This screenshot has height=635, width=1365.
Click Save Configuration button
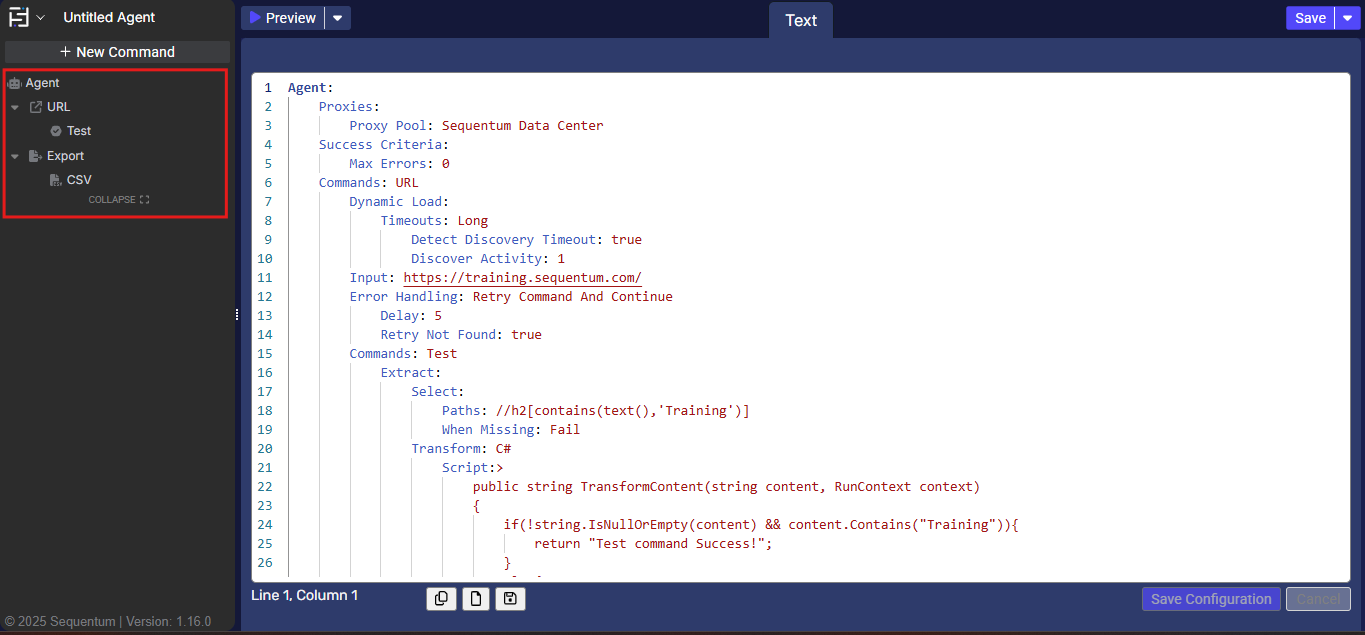(1211, 599)
